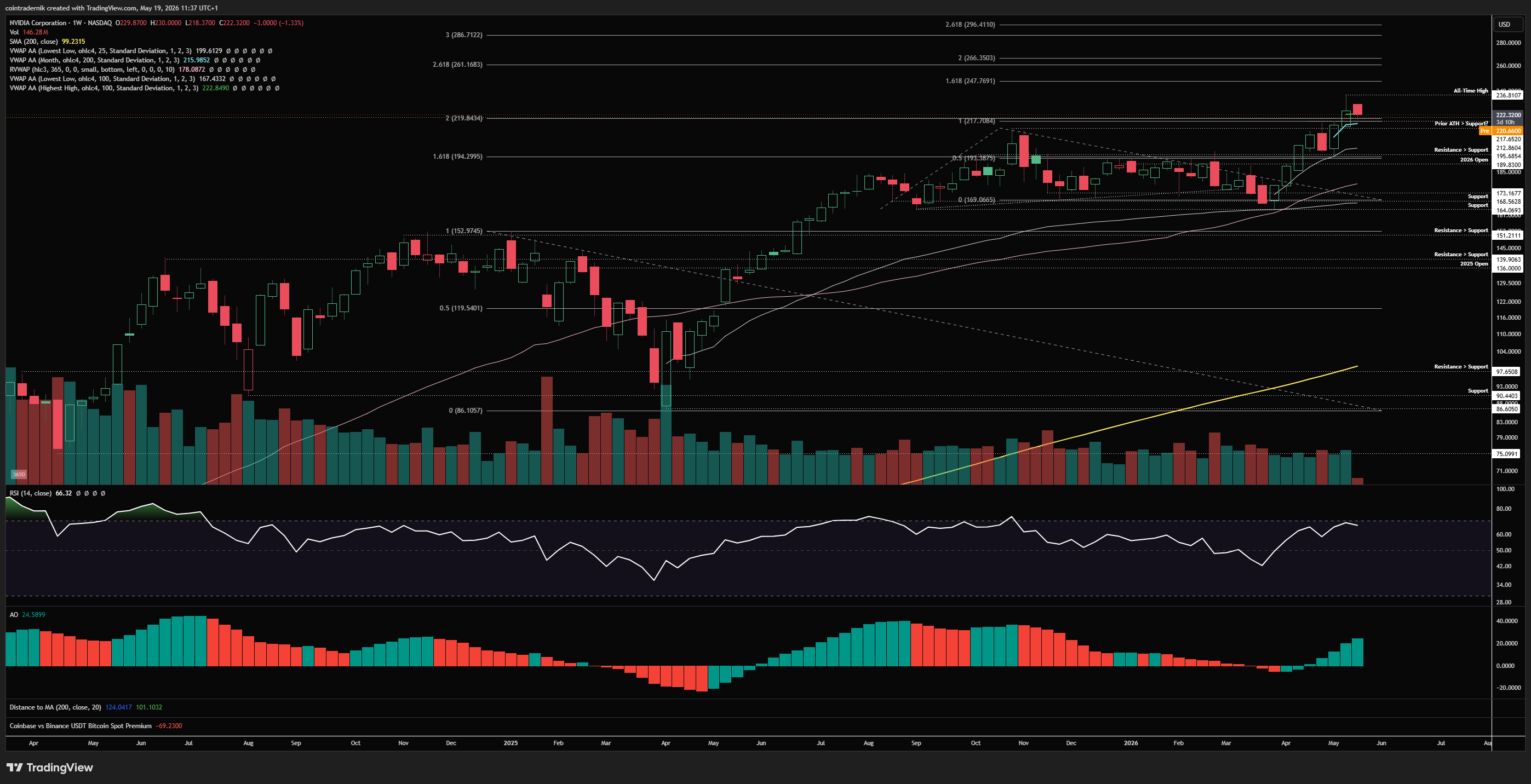Click the Fib 1 (152.9745) level label
Viewport: 1531px width, 784px height.
coord(463,231)
